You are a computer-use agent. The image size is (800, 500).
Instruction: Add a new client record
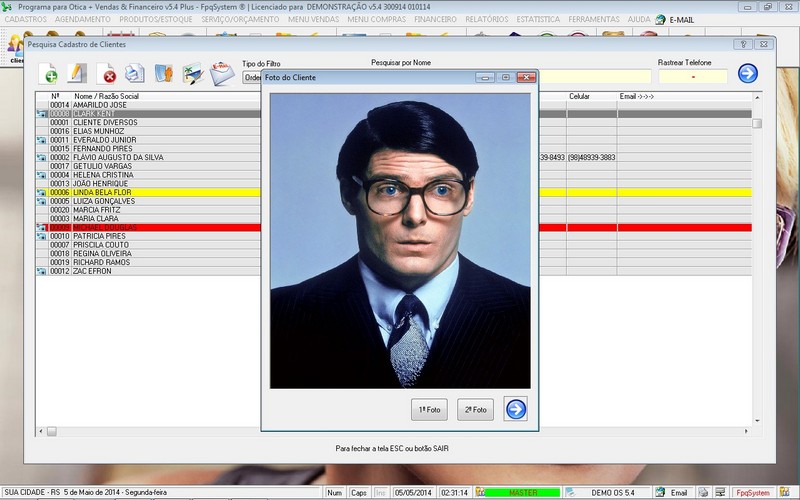click(47, 73)
